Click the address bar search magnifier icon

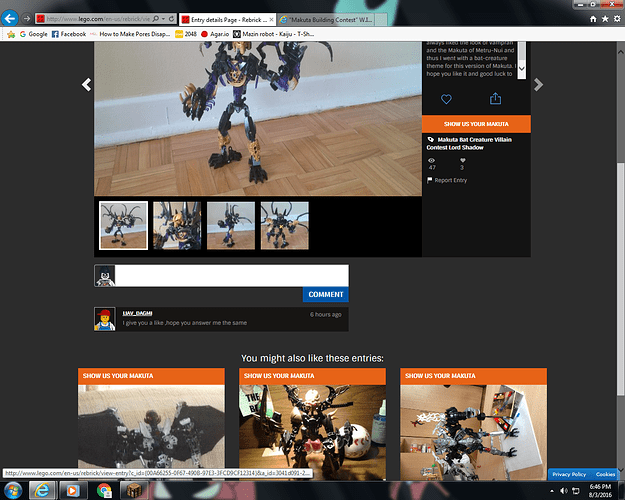(x=156, y=19)
